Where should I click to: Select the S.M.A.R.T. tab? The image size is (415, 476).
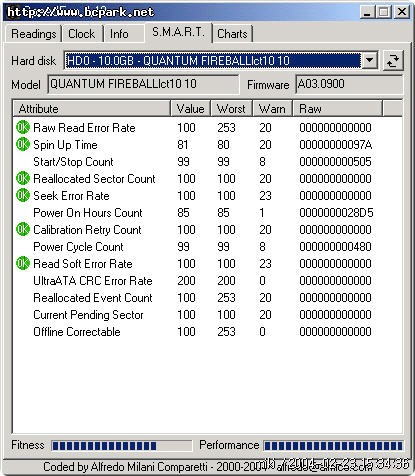[178, 32]
